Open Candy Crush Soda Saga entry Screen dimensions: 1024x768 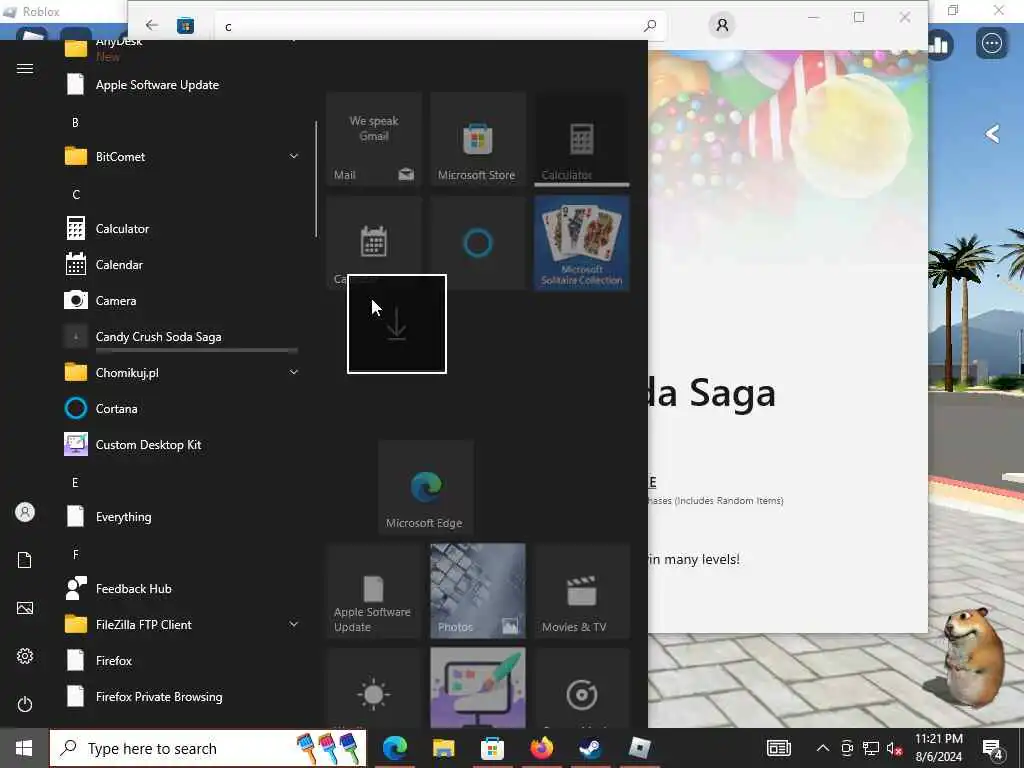click(182, 337)
